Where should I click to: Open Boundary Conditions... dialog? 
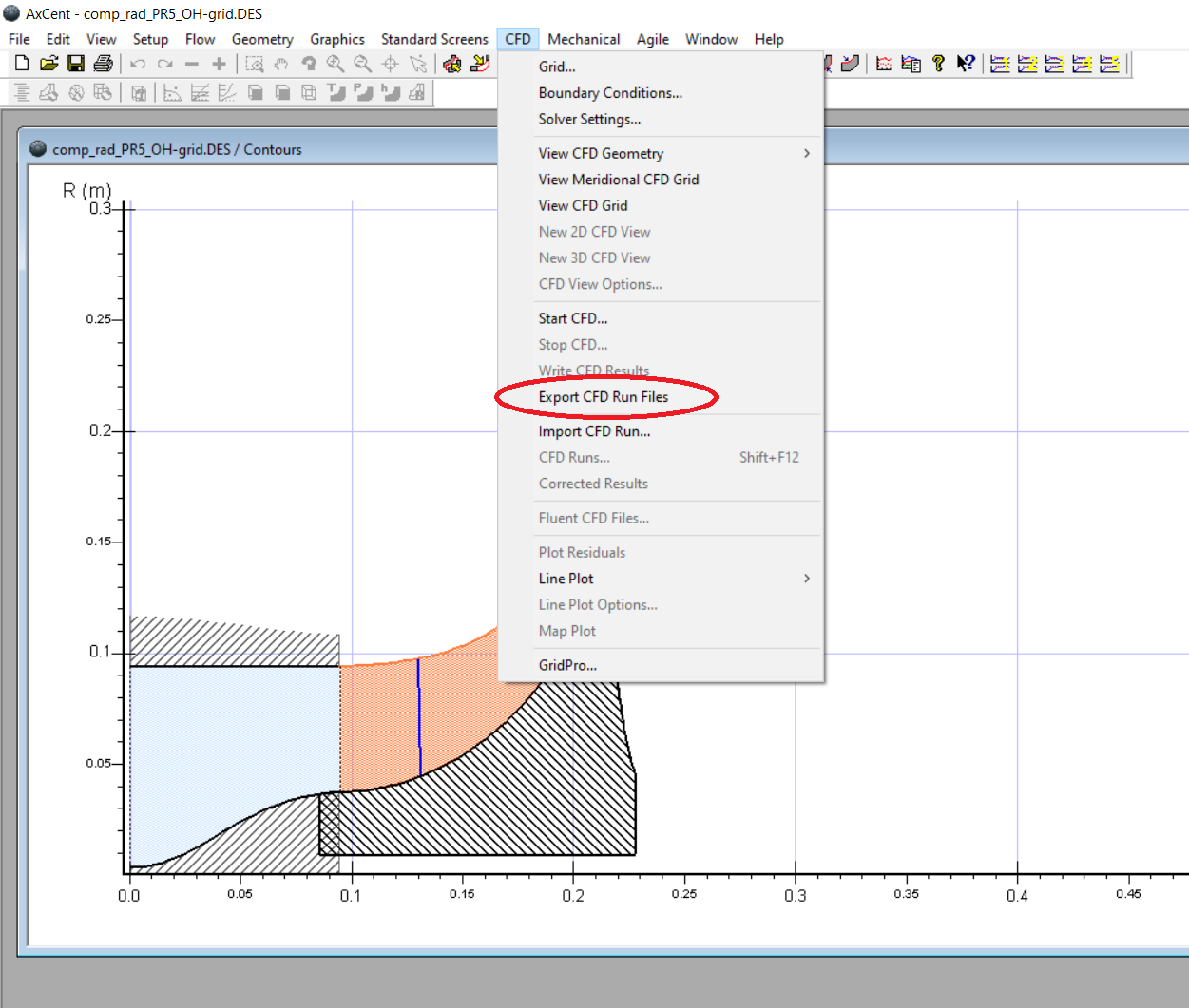(661, 93)
